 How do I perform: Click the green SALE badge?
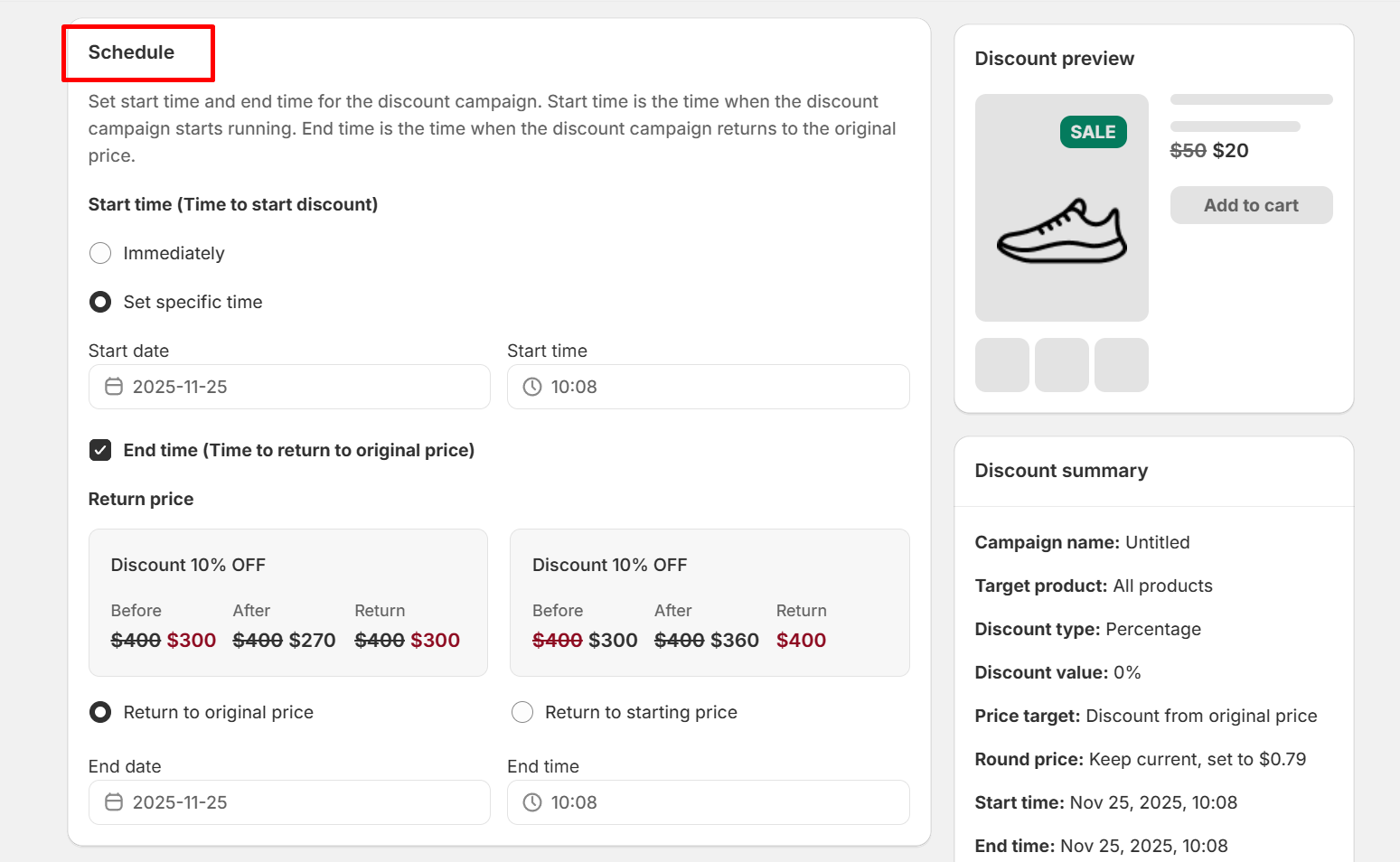click(x=1093, y=132)
